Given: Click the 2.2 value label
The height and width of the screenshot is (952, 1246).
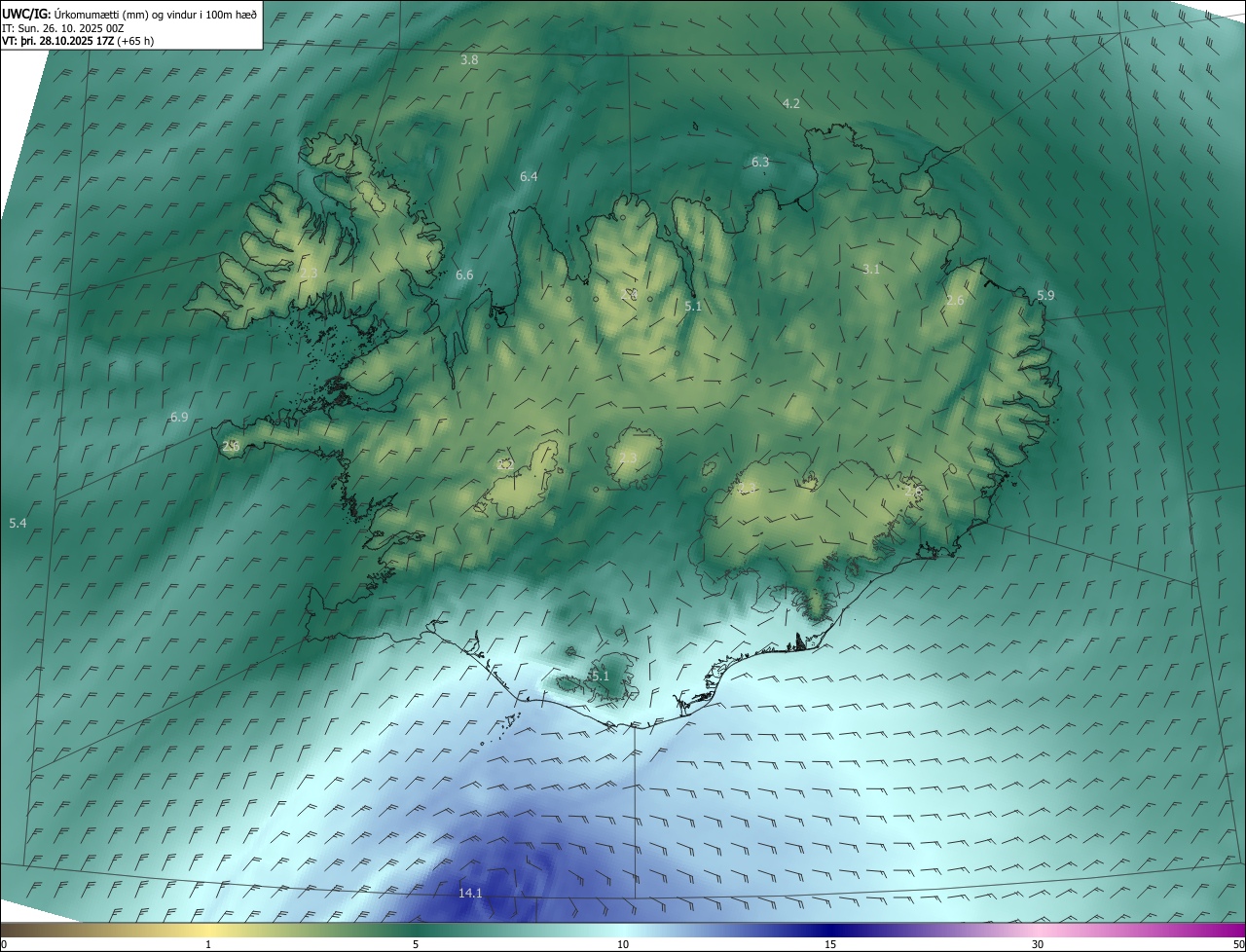Looking at the screenshot, I should (504, 465).
